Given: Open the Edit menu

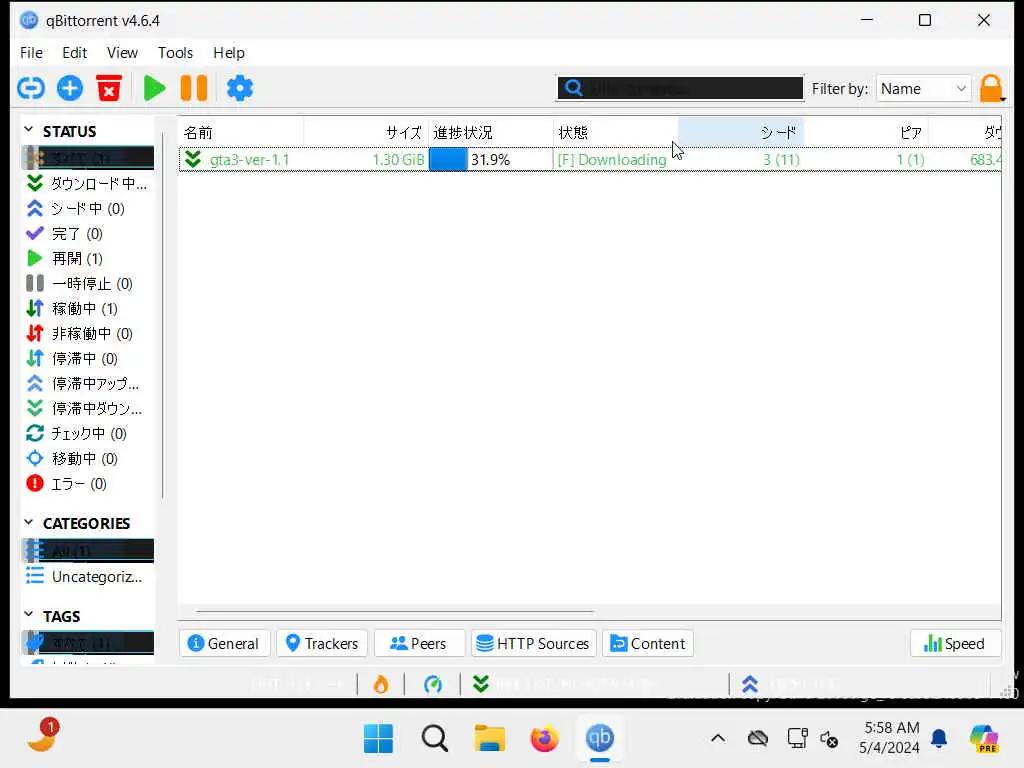Looking at the screenshot, I should [74, 52].
